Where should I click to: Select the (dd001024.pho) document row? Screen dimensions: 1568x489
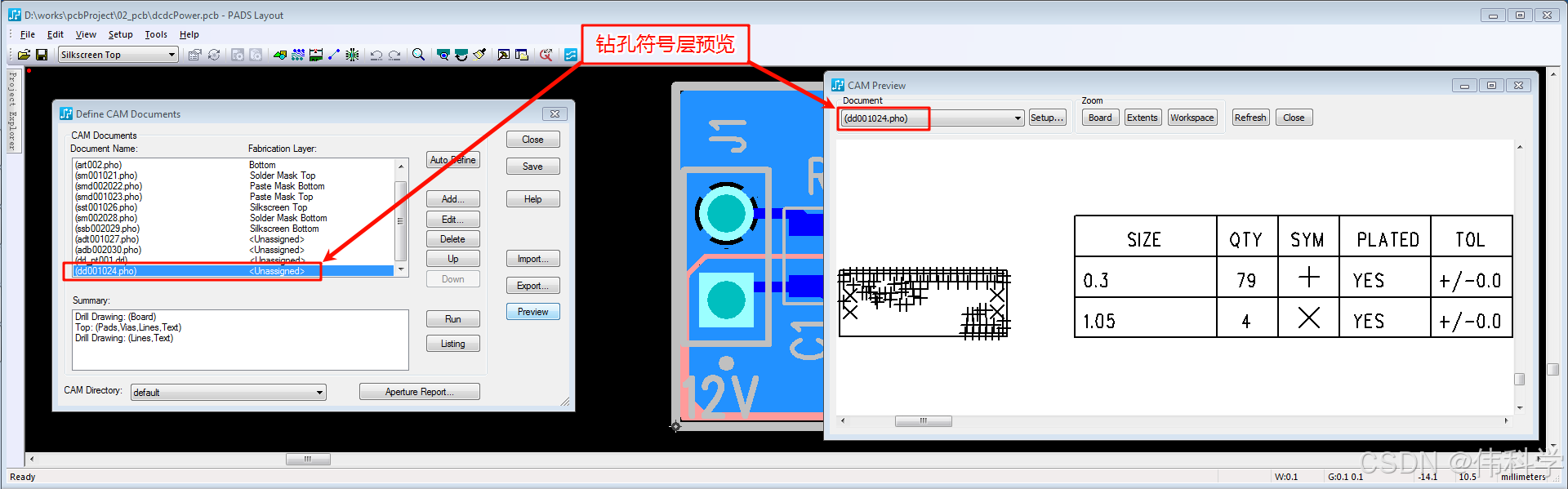[233, 271]
